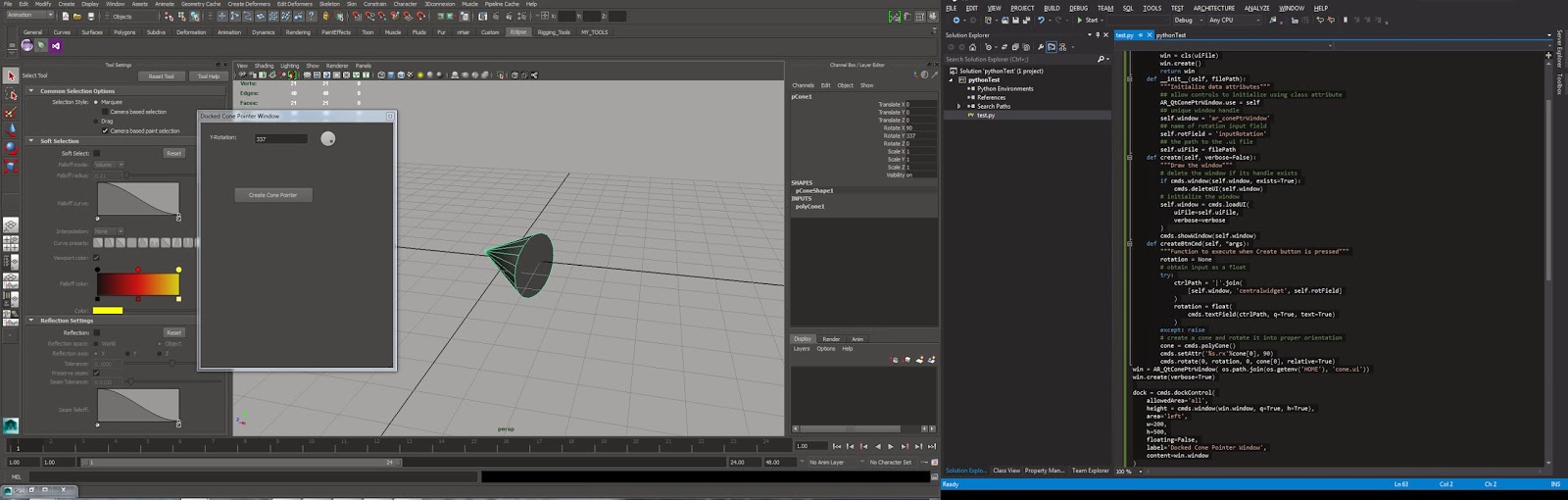
Task: Expand the Search Paths tree node
Action: pyautogui.click(x=959, y=106)
